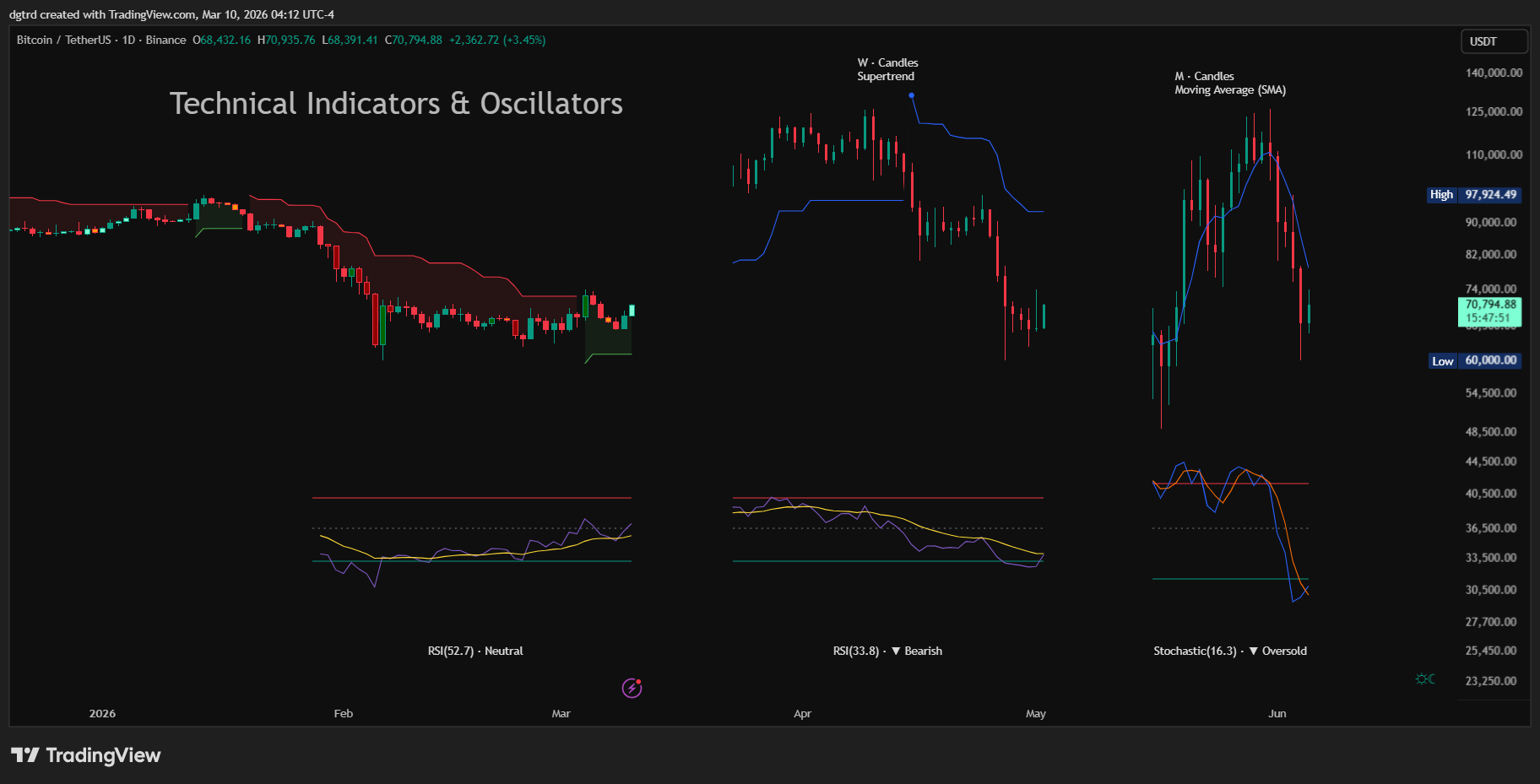The width and height of the screenshot is (1540, 784).
Task: Click the '2026' year label on time axis
Action: pos(102,713)
